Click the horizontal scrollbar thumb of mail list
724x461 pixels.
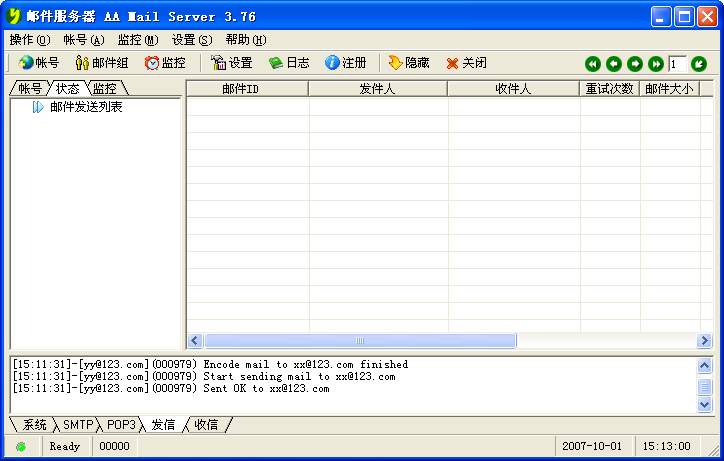click(x=360, y=341)
